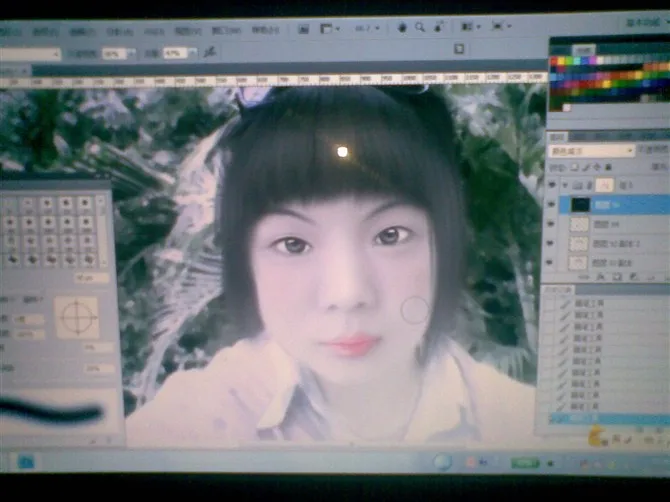Image resolution: width=670 pixels, height=502 pixels.
Task: Select the highlighted last history state
Action: [x=600, y=419]
